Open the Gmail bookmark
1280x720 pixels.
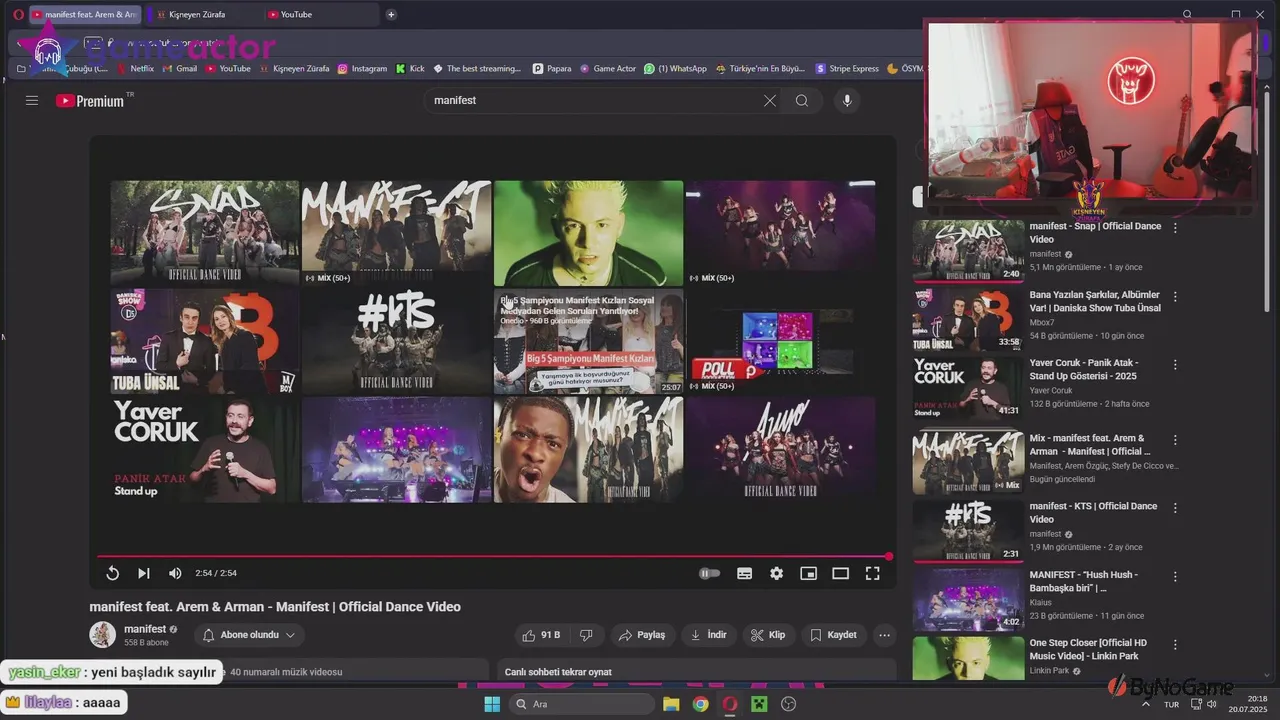(x=179, y=69)
